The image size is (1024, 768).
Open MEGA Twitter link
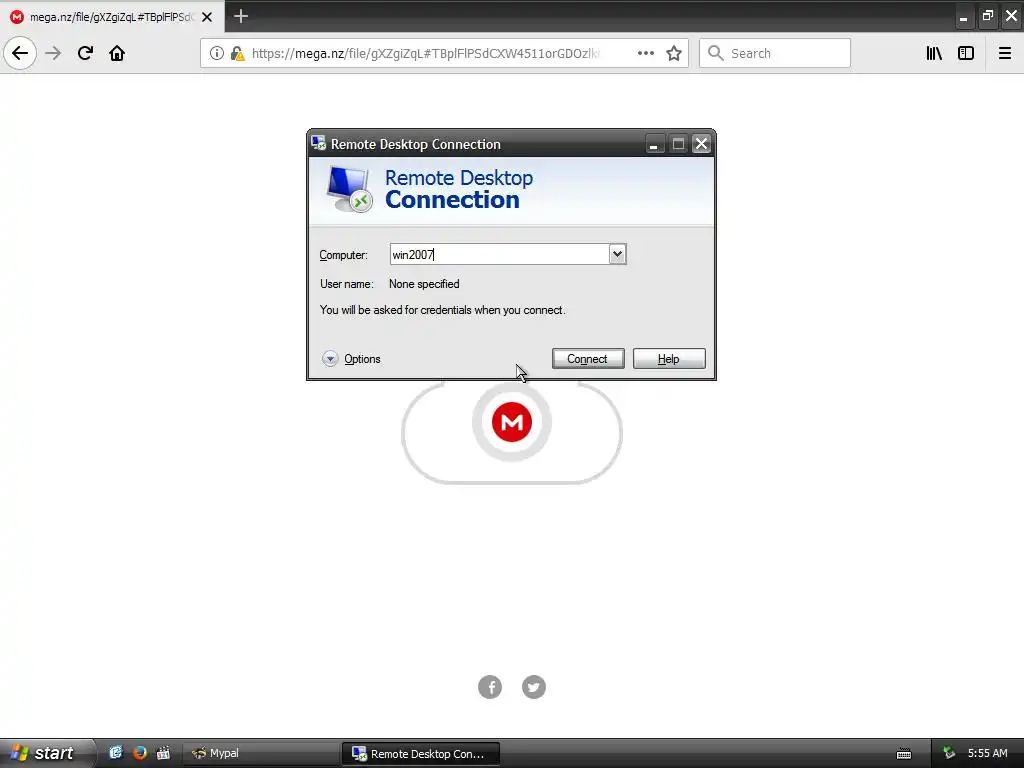[x=534, y=687]
